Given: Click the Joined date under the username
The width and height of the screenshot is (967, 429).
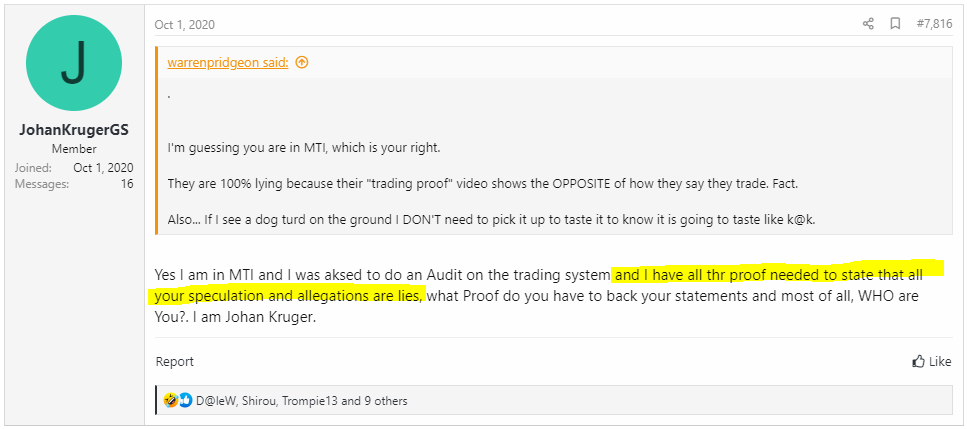Looking at the screenshot, I should point(103,168).
